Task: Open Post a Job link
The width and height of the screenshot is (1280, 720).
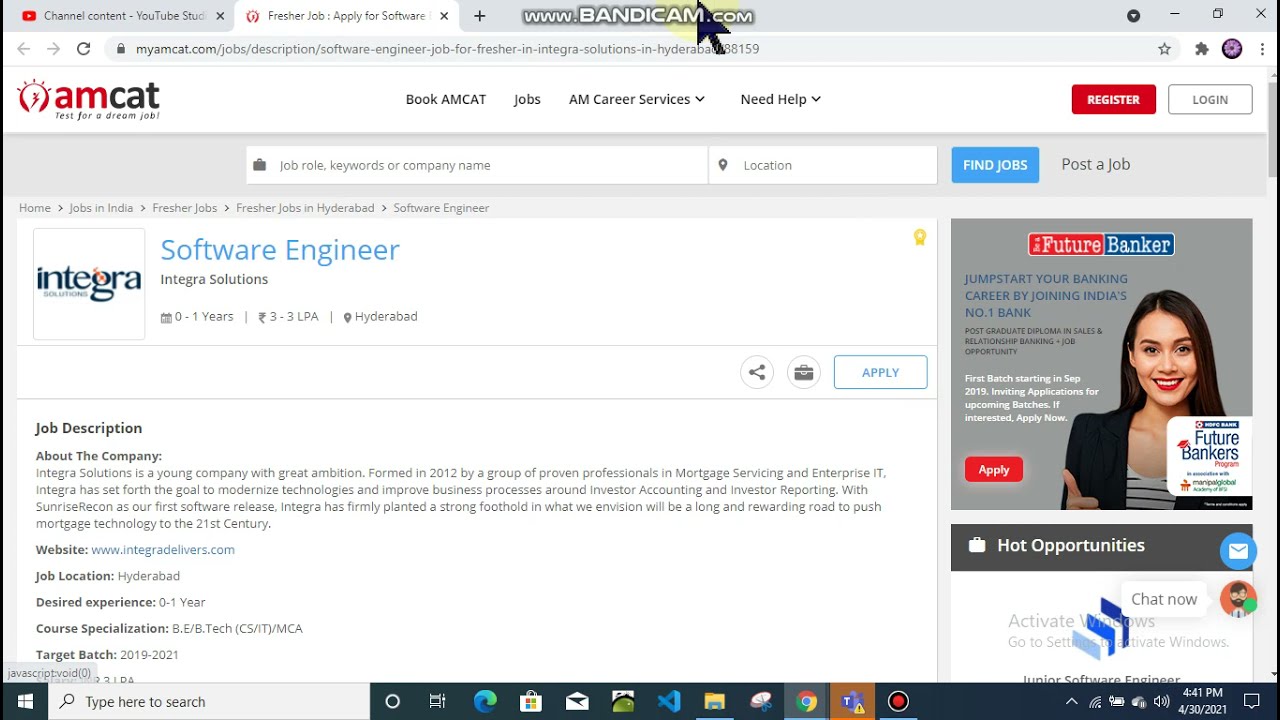Action: pos(1095,164)
